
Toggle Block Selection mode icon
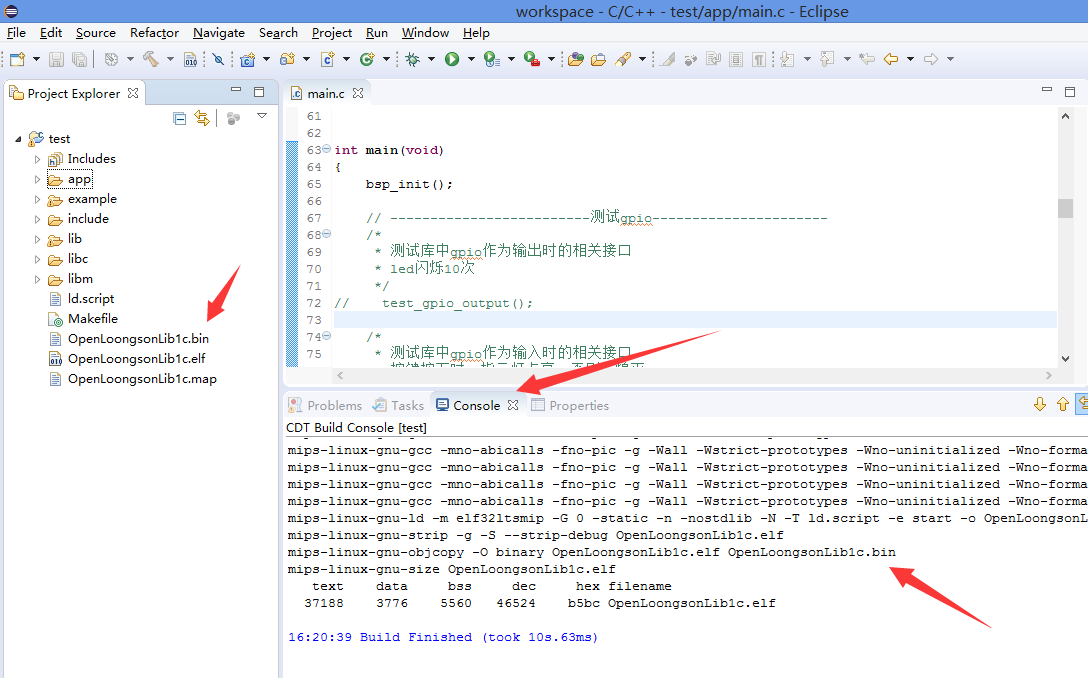tap(736, 59)
